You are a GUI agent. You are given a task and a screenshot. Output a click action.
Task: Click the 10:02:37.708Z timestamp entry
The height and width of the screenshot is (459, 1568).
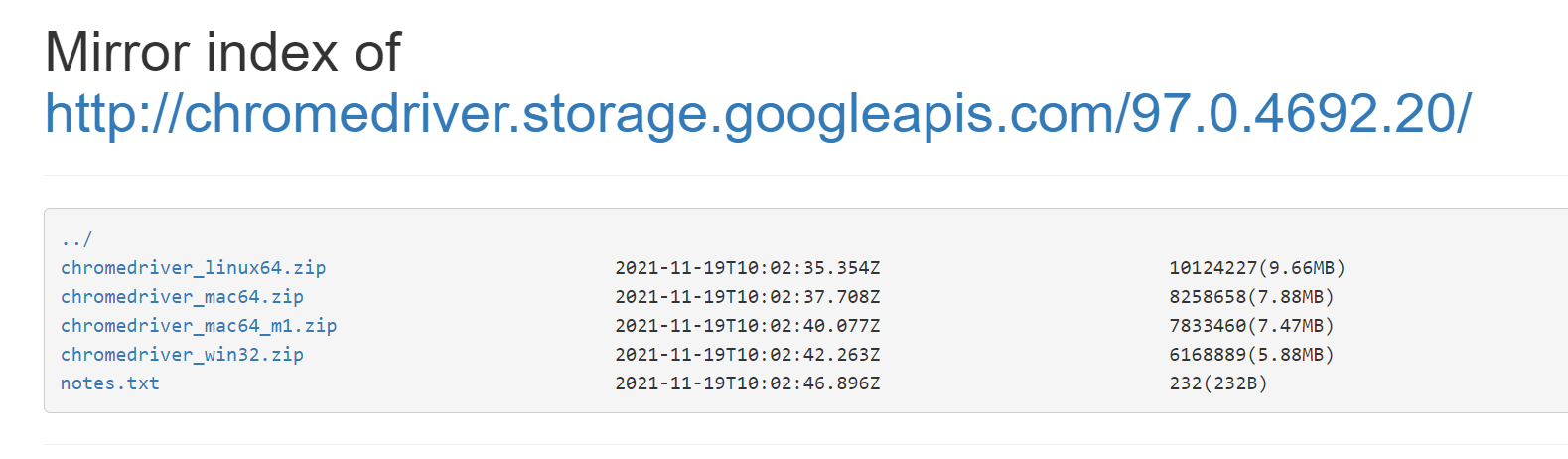[x=748, y=297]
